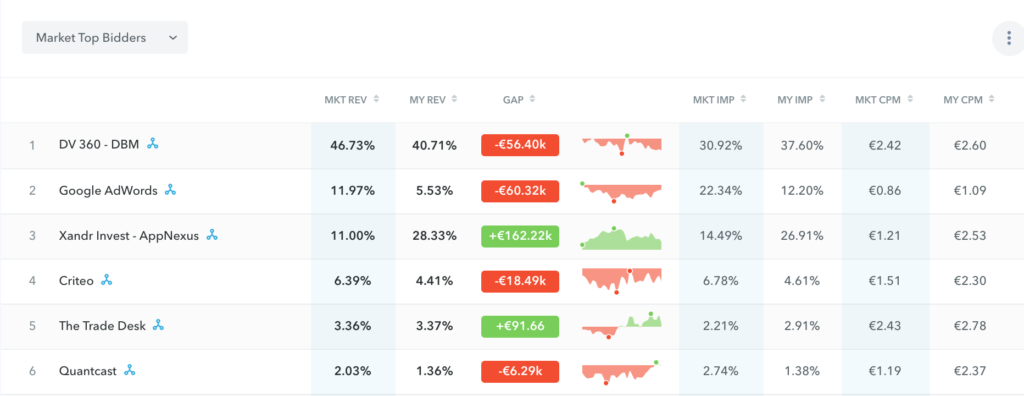Click the green +€162.22k gap badge

click(x=520, y=235)
